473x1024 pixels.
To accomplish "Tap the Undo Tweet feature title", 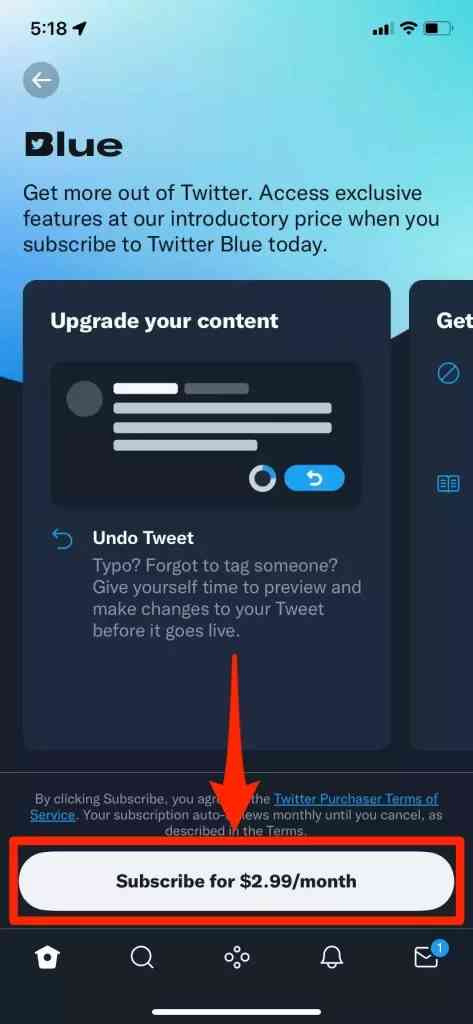I will [x=143, y=538].
